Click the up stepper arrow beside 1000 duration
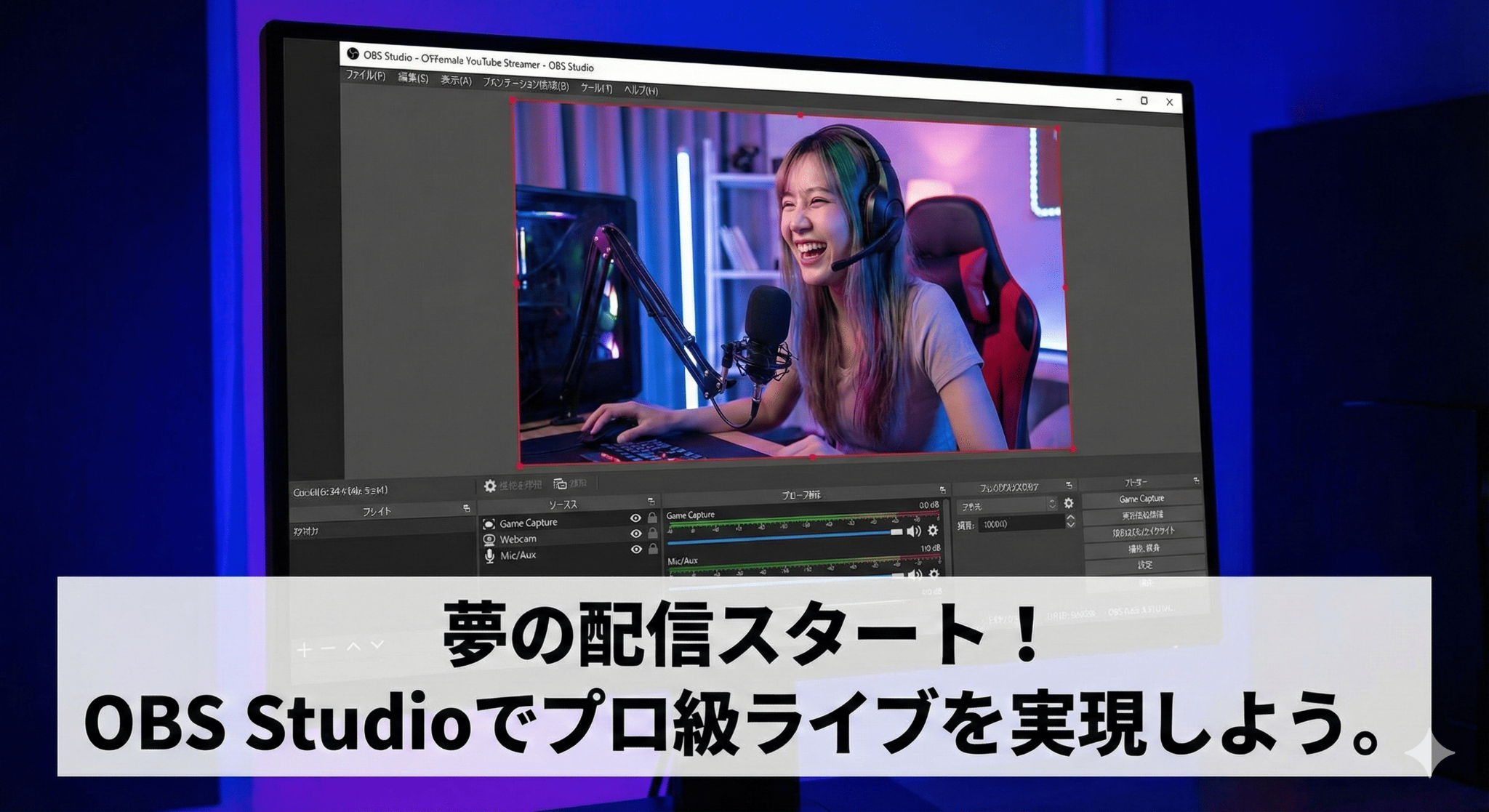 [x=1072, y=517]
